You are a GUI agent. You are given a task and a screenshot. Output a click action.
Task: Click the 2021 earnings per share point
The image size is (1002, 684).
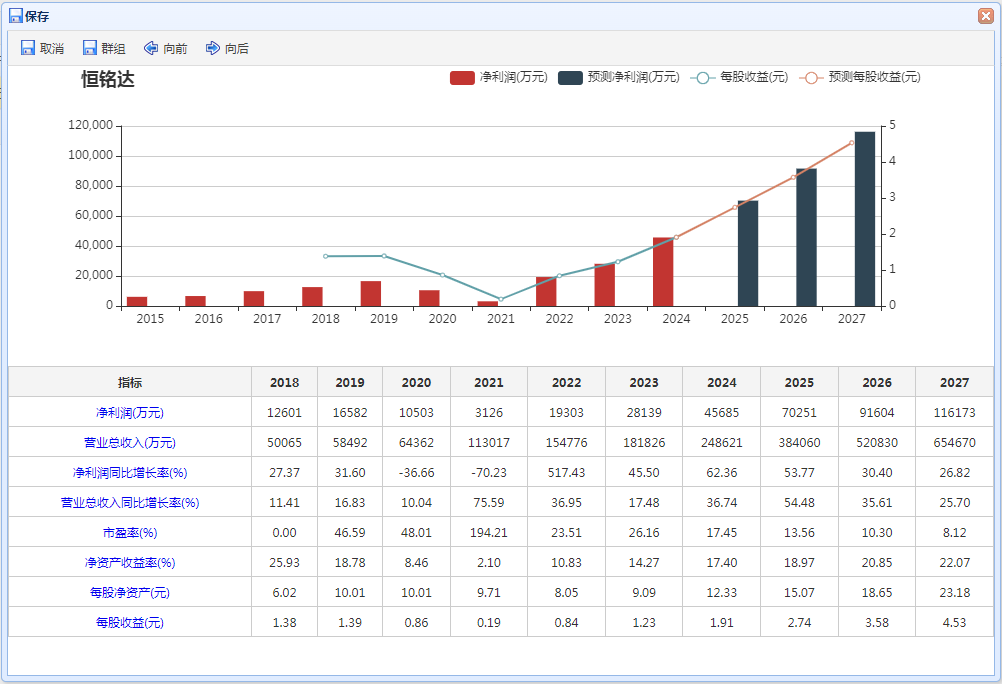click(x=500, y=299)
